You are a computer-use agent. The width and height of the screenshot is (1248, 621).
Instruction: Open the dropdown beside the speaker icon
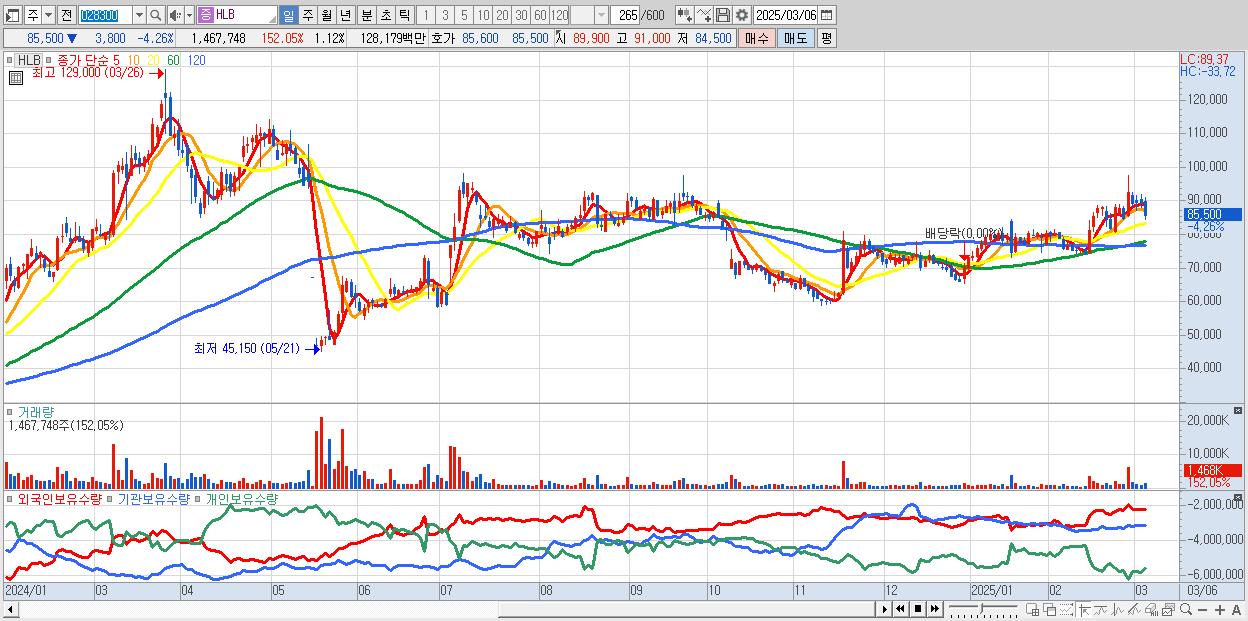tap(189, 15)
